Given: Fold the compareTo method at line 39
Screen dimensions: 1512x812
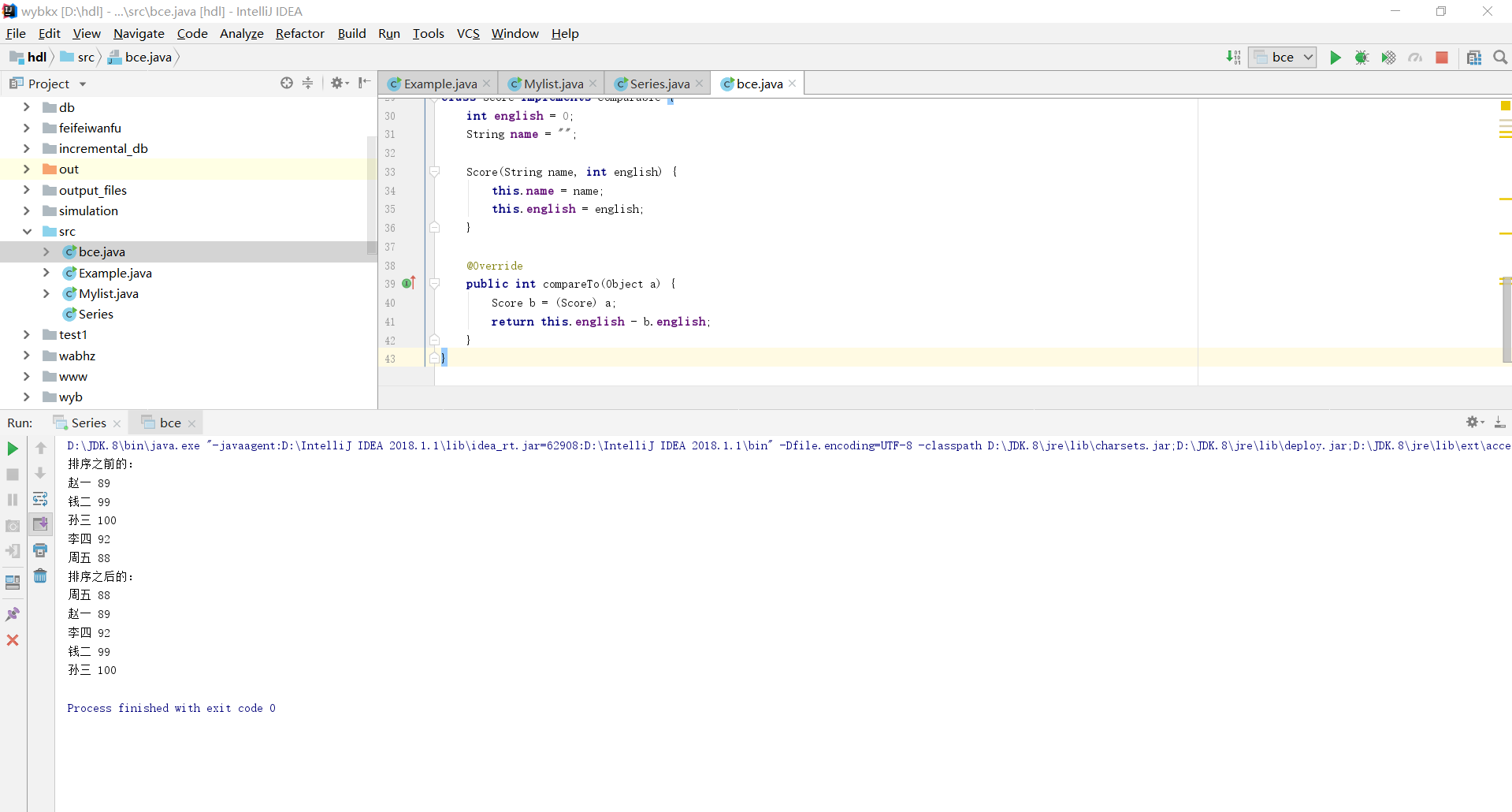Looking at the screenshot, I should (434, 283).
